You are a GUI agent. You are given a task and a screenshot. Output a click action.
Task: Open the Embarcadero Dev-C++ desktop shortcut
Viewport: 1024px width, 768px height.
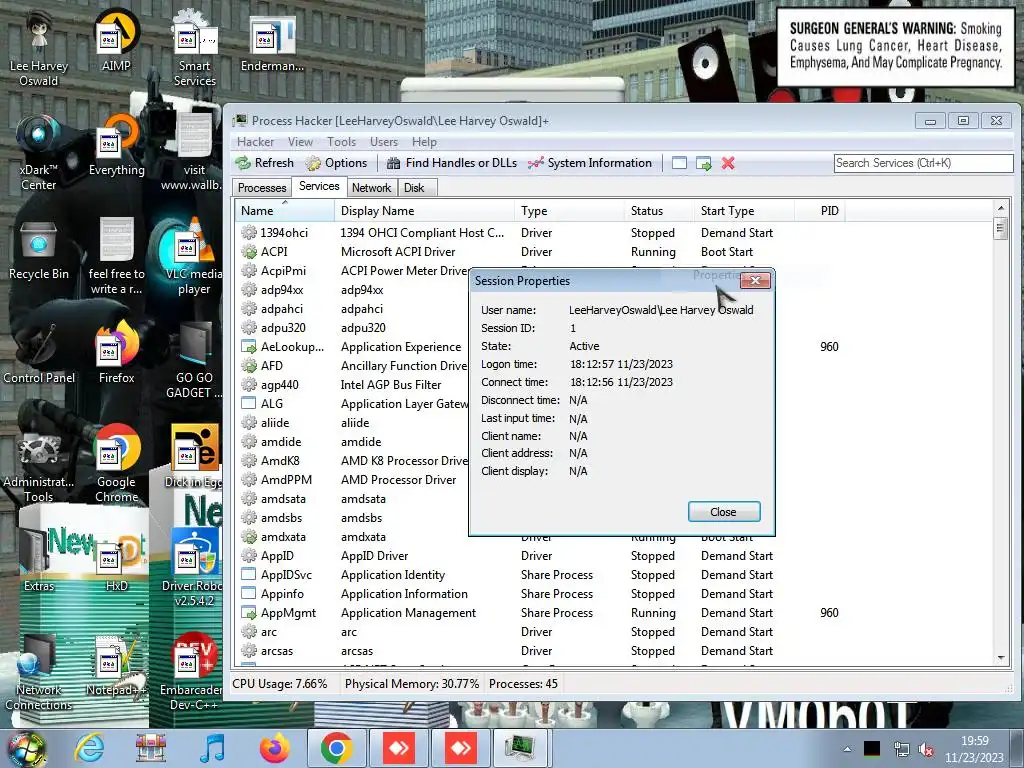tap(193, 672)
